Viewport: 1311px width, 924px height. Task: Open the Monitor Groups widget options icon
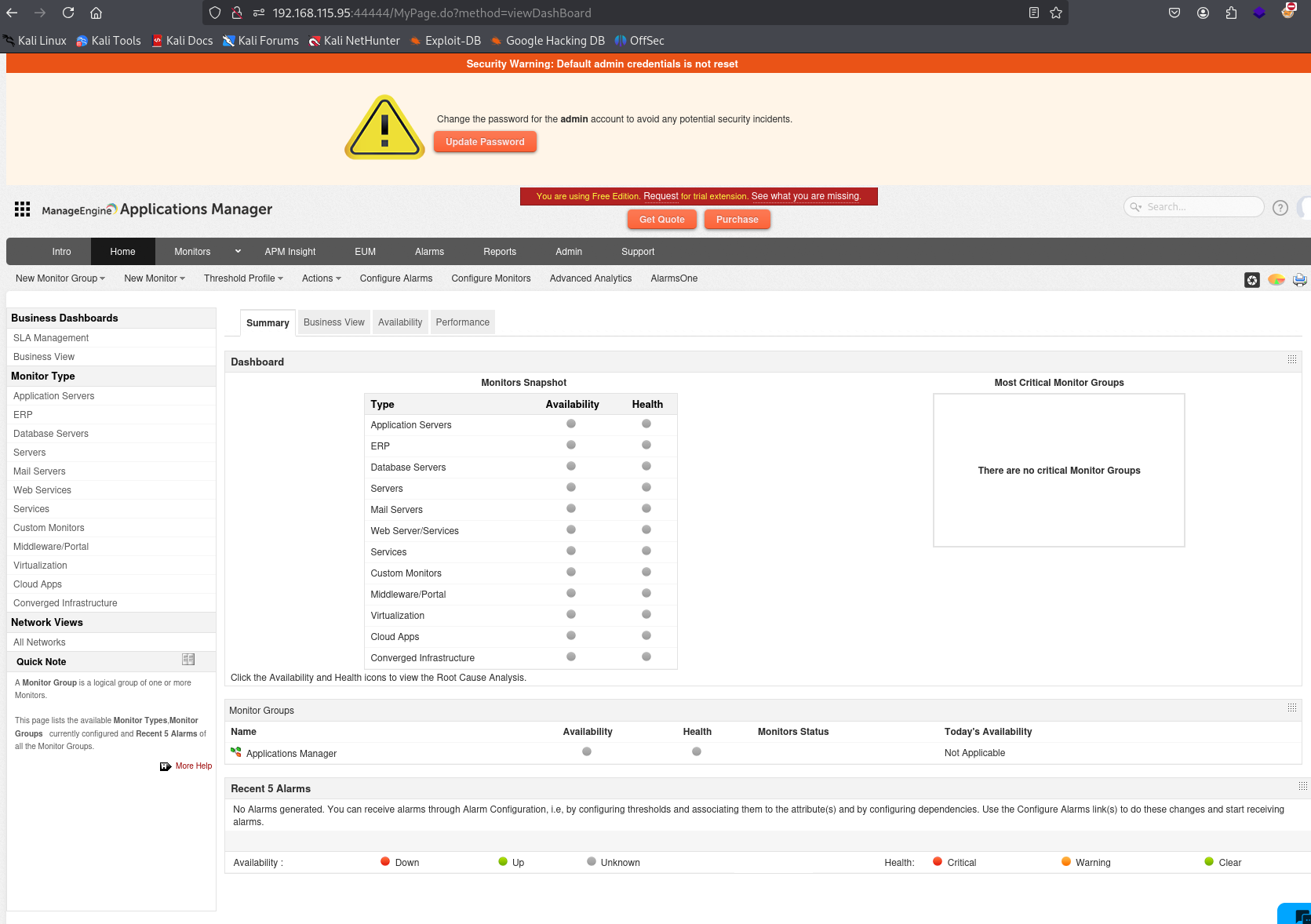(1292, 708)
